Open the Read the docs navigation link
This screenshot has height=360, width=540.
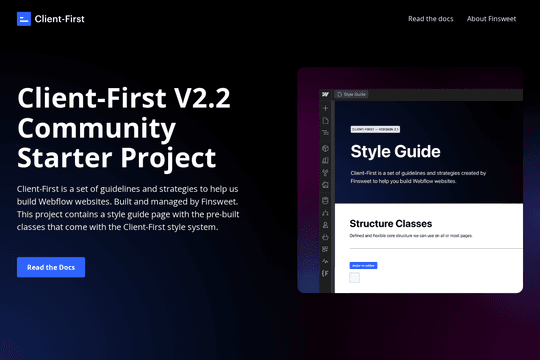[430, 19]
